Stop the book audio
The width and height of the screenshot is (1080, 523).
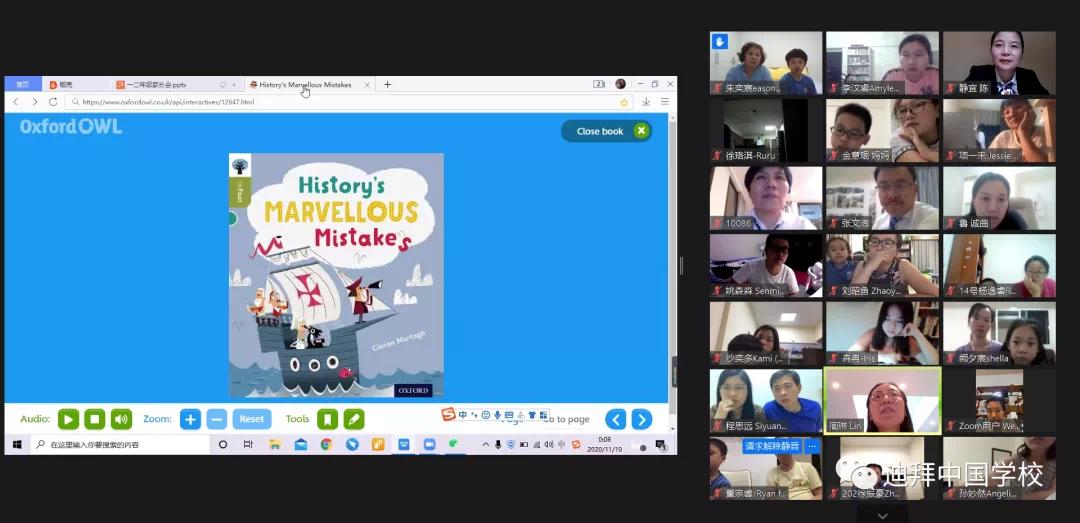[x=95, y=419]
